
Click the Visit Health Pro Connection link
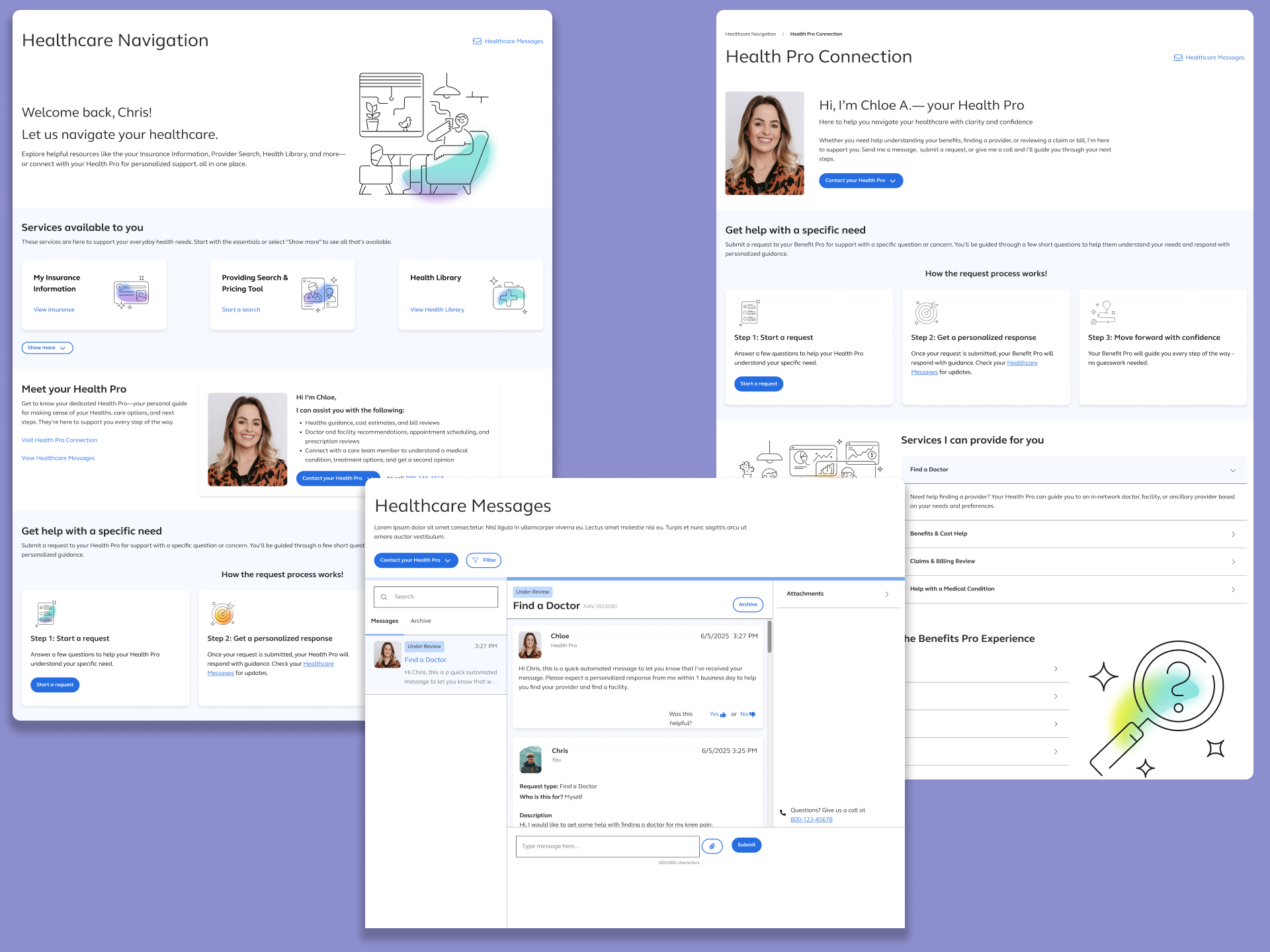pyautogui.click(x=59, y=440)
